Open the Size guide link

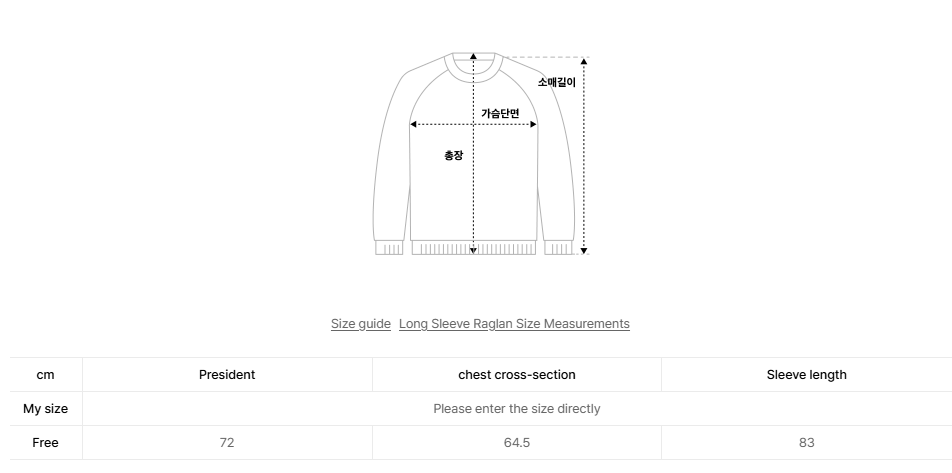(360, 324)
